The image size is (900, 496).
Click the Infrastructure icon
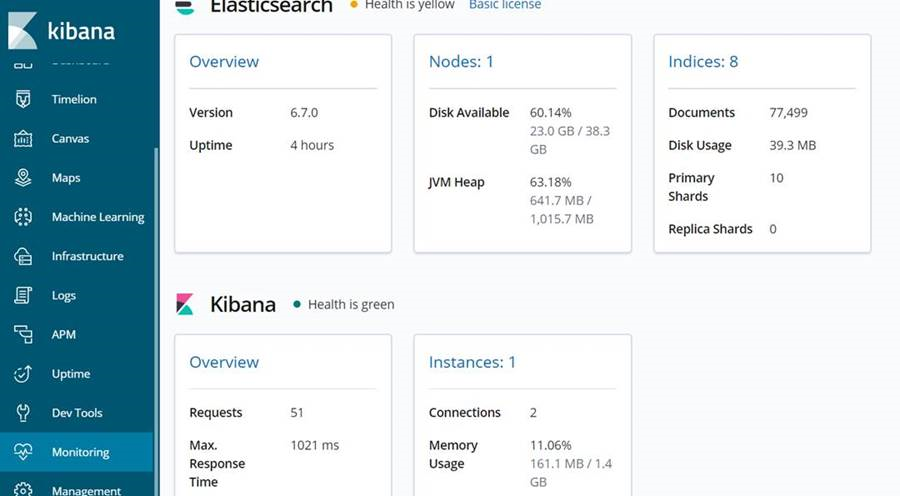(x=23, y=256)
